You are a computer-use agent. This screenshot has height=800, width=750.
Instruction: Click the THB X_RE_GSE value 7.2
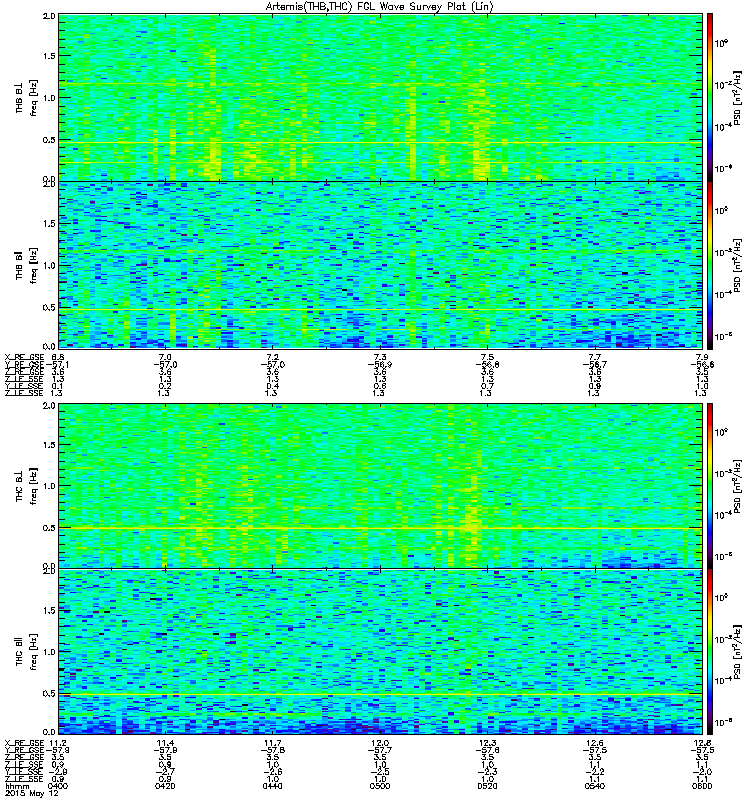coord(272,357)
